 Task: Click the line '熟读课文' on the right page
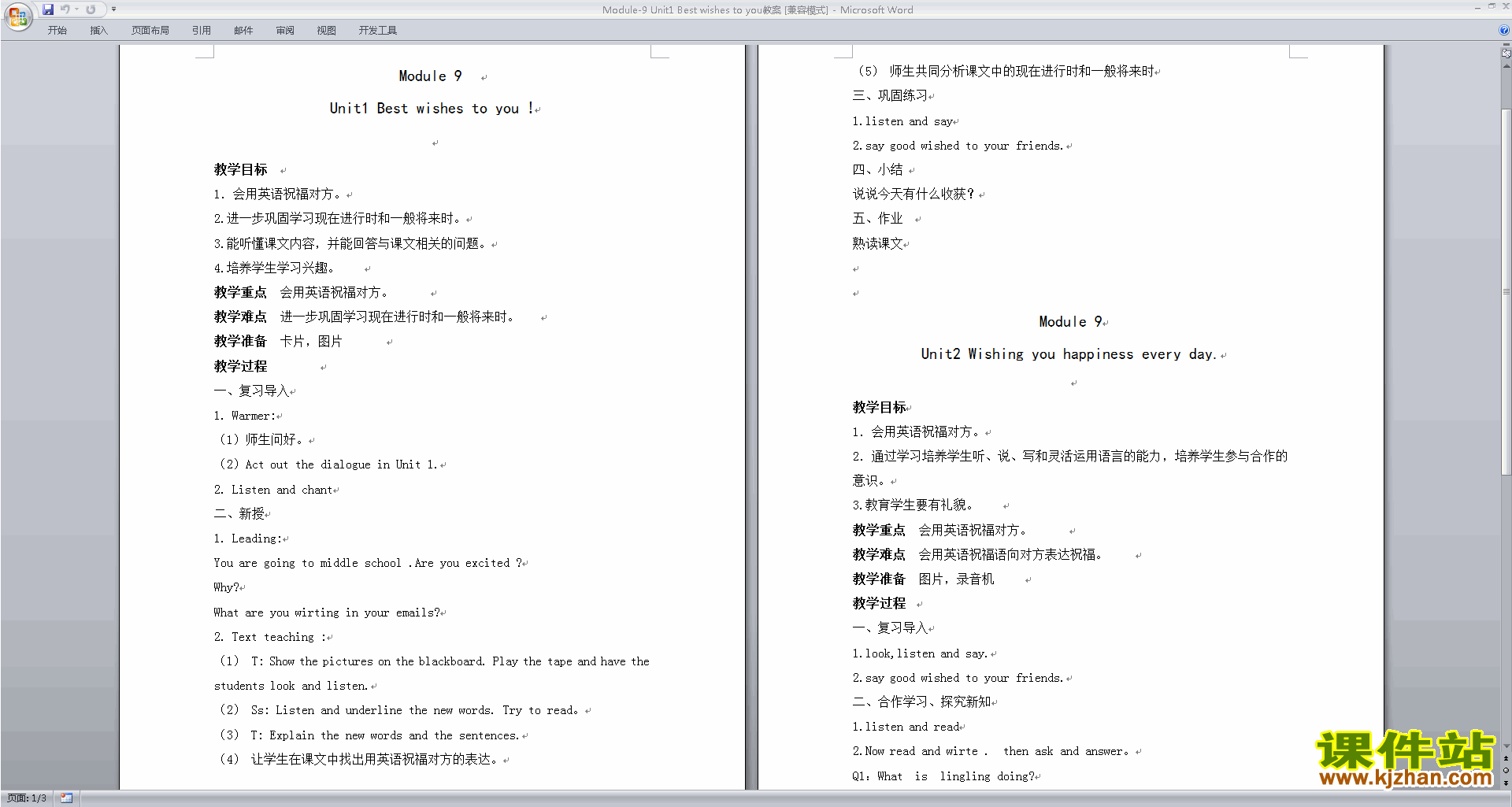click(x=878, y=243)
